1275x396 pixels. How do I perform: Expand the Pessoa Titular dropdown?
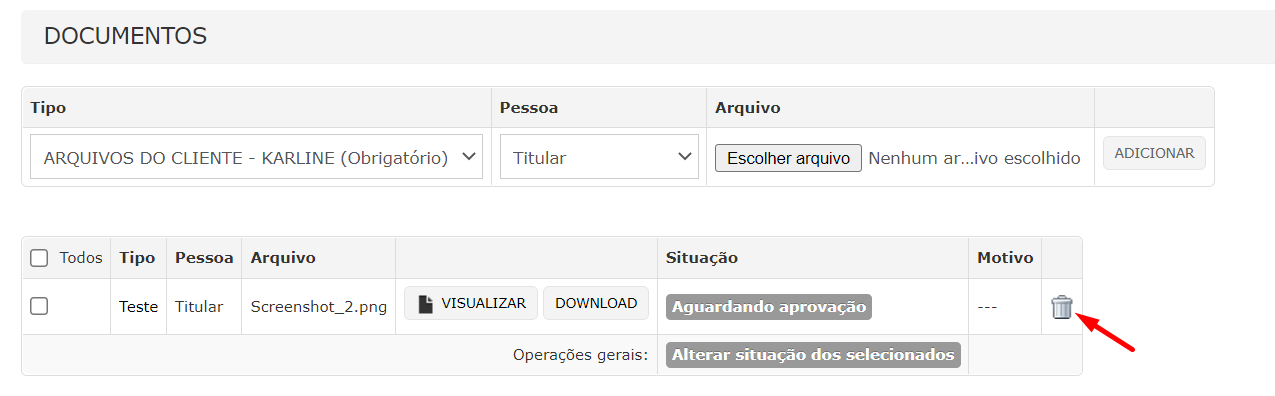pos(599,157)
